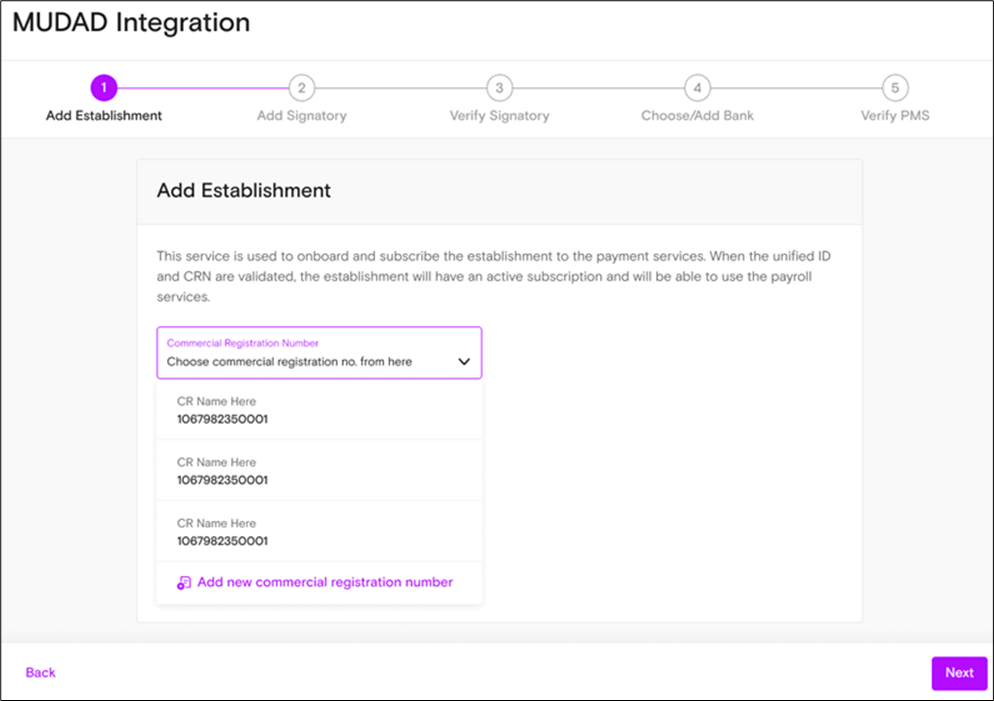The height and width of the screenshot is (701, 994).
Task: Switch to the Verify Signatory step
Action: (500, 115)
